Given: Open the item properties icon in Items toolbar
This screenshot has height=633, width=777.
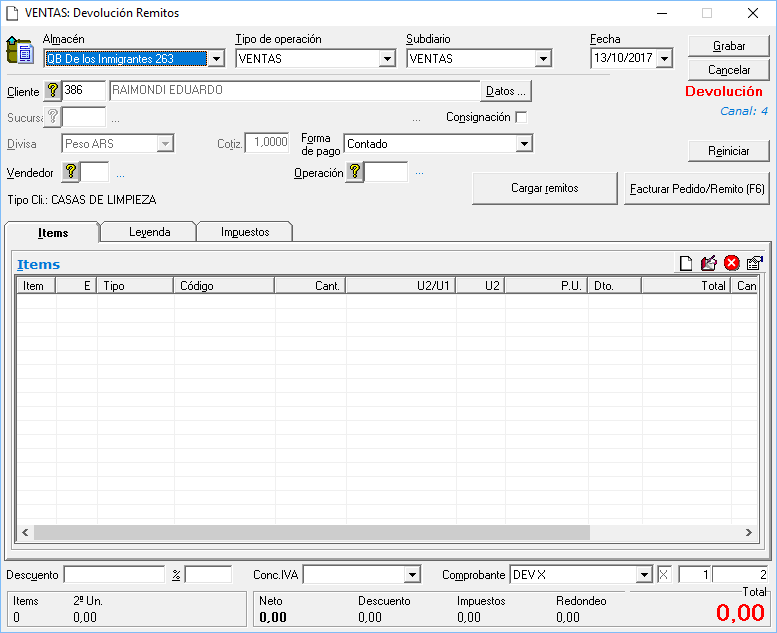Looking at the screenshot, I should (755, 264).
